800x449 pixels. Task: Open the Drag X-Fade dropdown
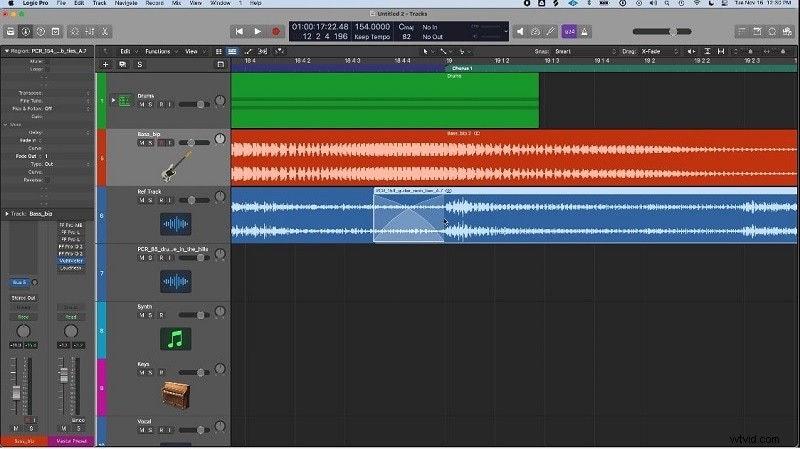660,52
